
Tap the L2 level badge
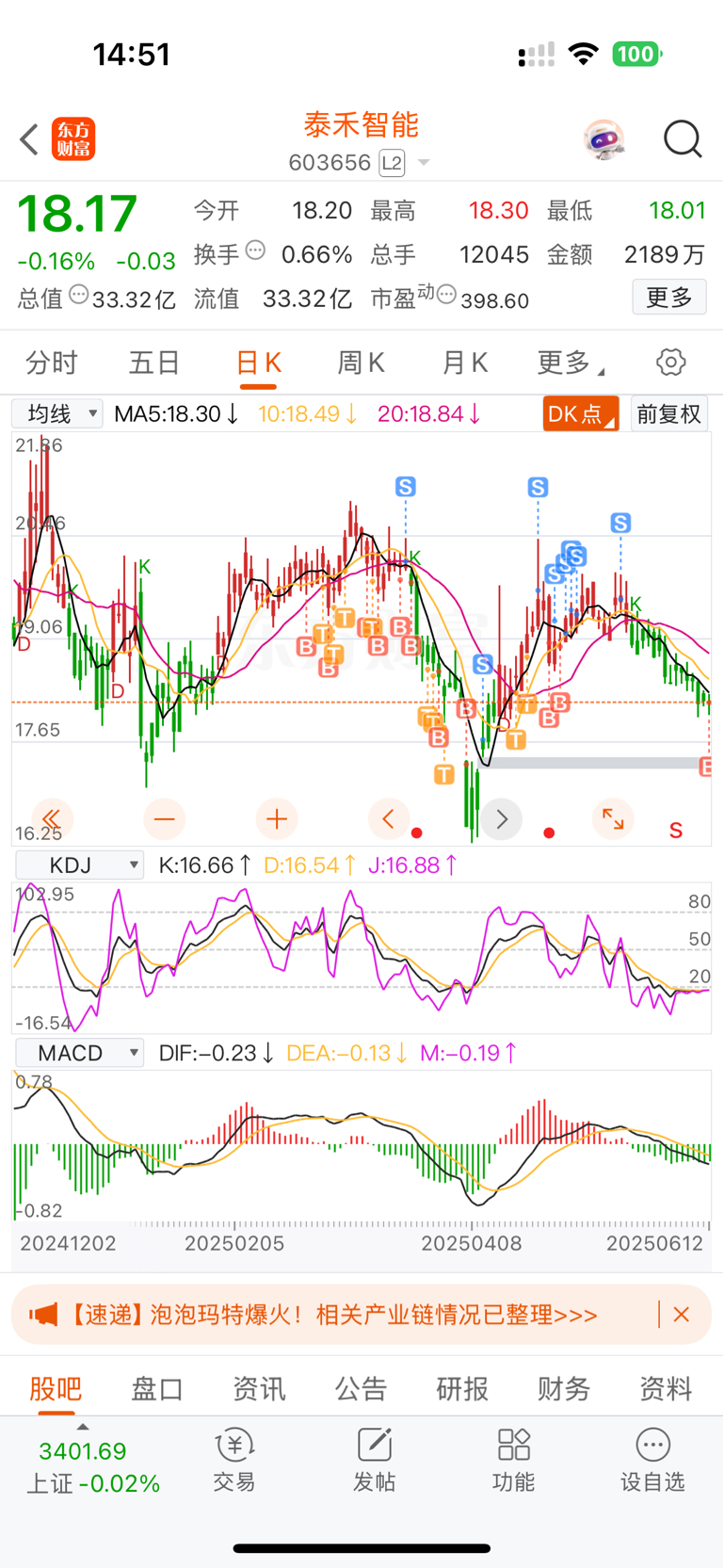pos(392,163)
